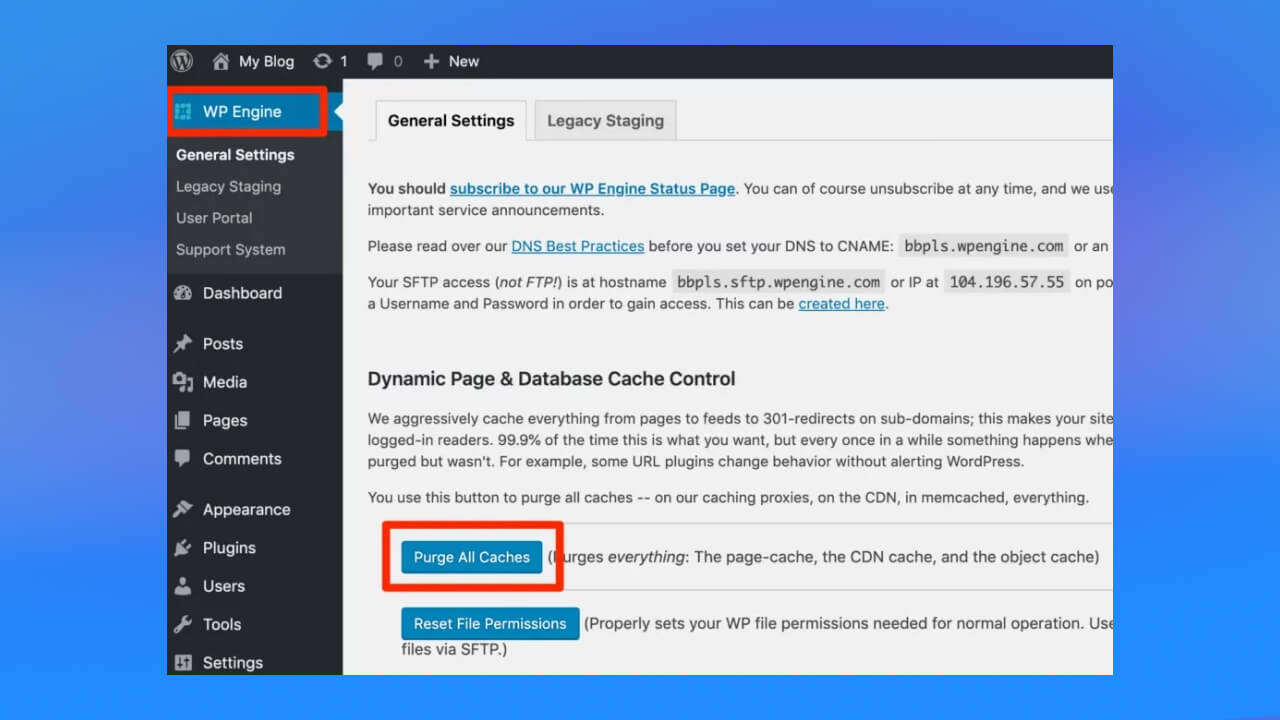The image size is (1280, 720).
Task: Select General Settings in sidebar submenu
Action: [235, 155]
